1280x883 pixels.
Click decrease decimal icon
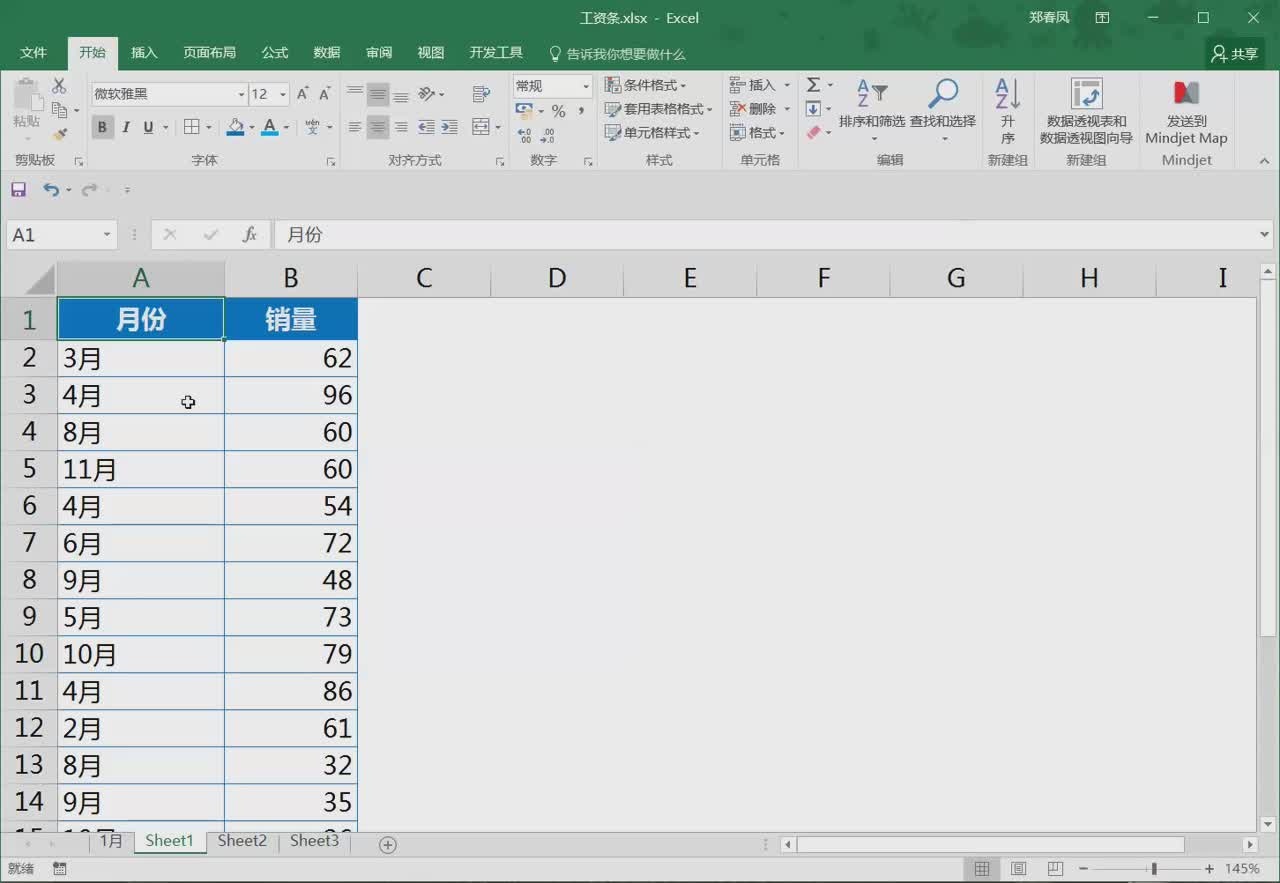[x=547, y=136]
